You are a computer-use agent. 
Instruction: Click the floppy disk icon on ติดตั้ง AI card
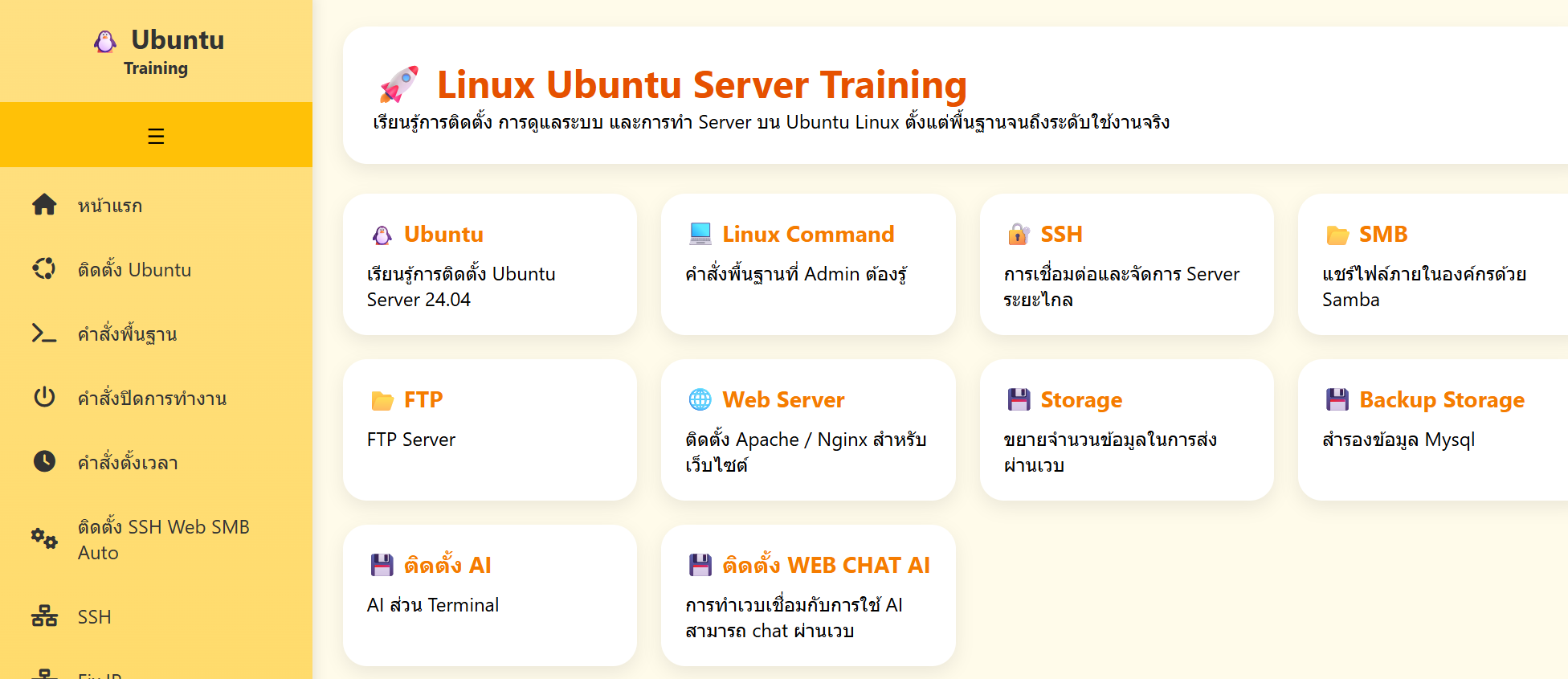click(382, 566)
